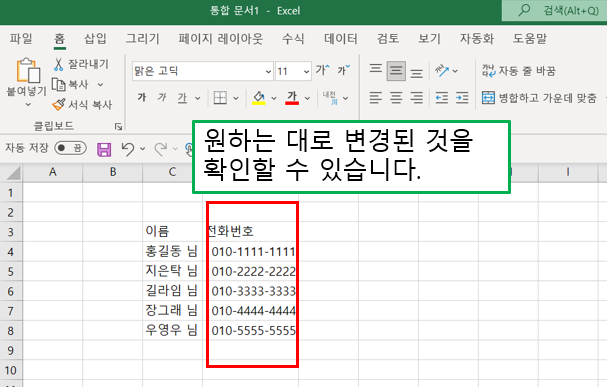This screenshot has height=387, width=607.
Task: Click the undo arrow icon
Action: [128, 149]
